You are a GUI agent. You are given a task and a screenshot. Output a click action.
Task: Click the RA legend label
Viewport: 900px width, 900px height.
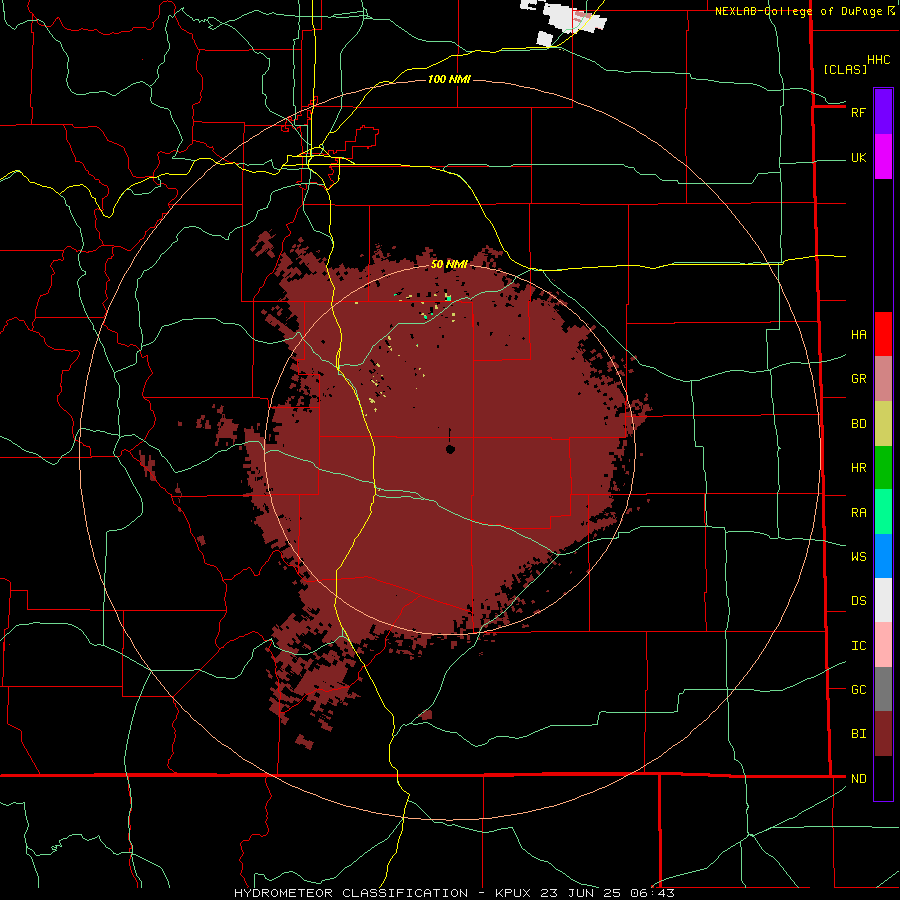tap(858, 513)
